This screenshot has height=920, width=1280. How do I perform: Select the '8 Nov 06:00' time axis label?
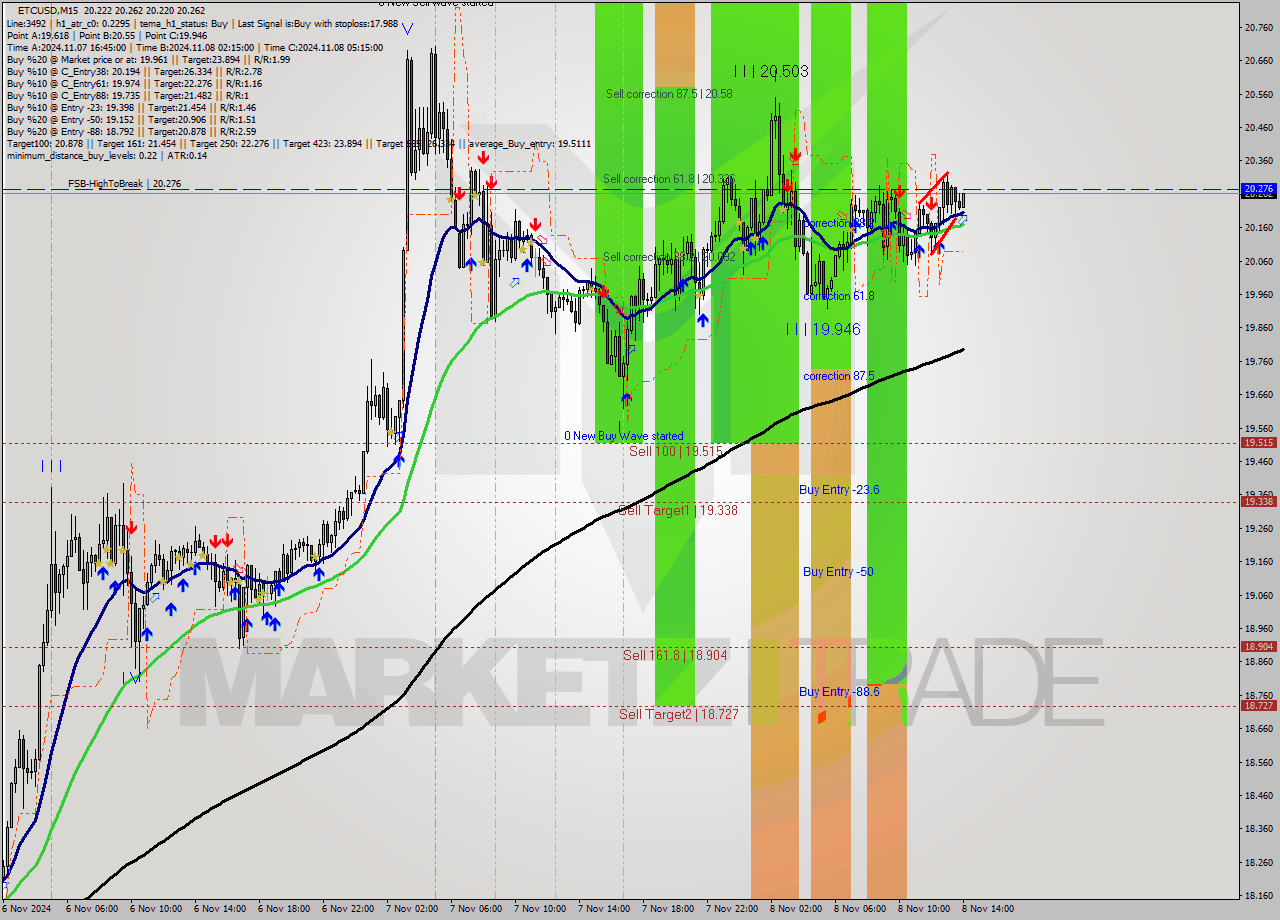coord(858,909)
